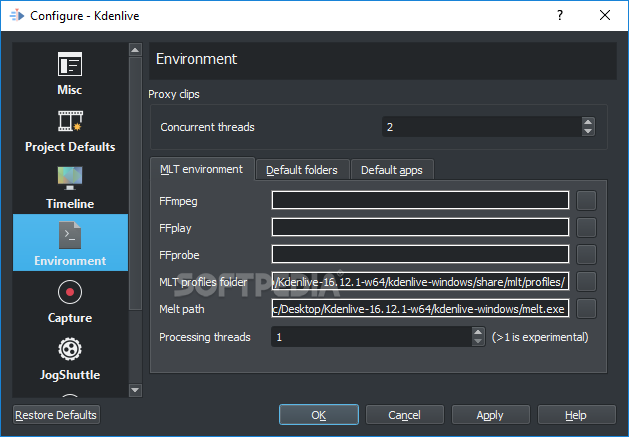Click the sidebar scroll down arrow
Screen dimensions: 629x437
[135, 390]
